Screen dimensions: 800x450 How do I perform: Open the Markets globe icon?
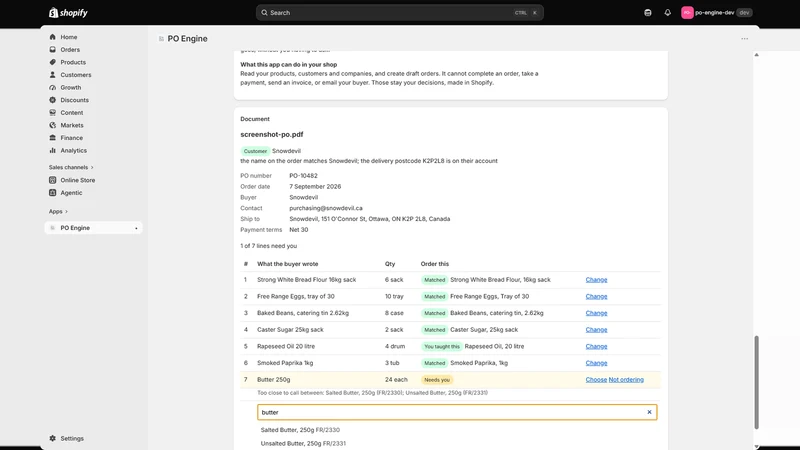(53, 125)
